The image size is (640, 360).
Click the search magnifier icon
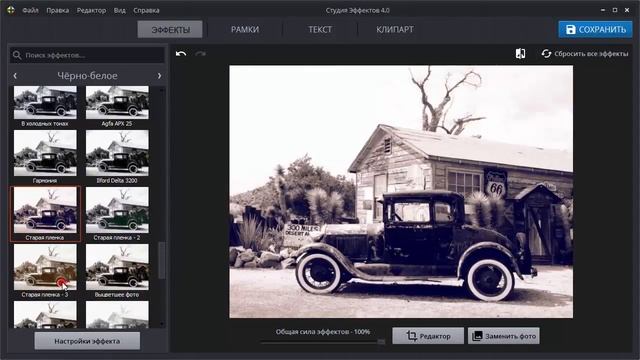click(x=17, y=55)
